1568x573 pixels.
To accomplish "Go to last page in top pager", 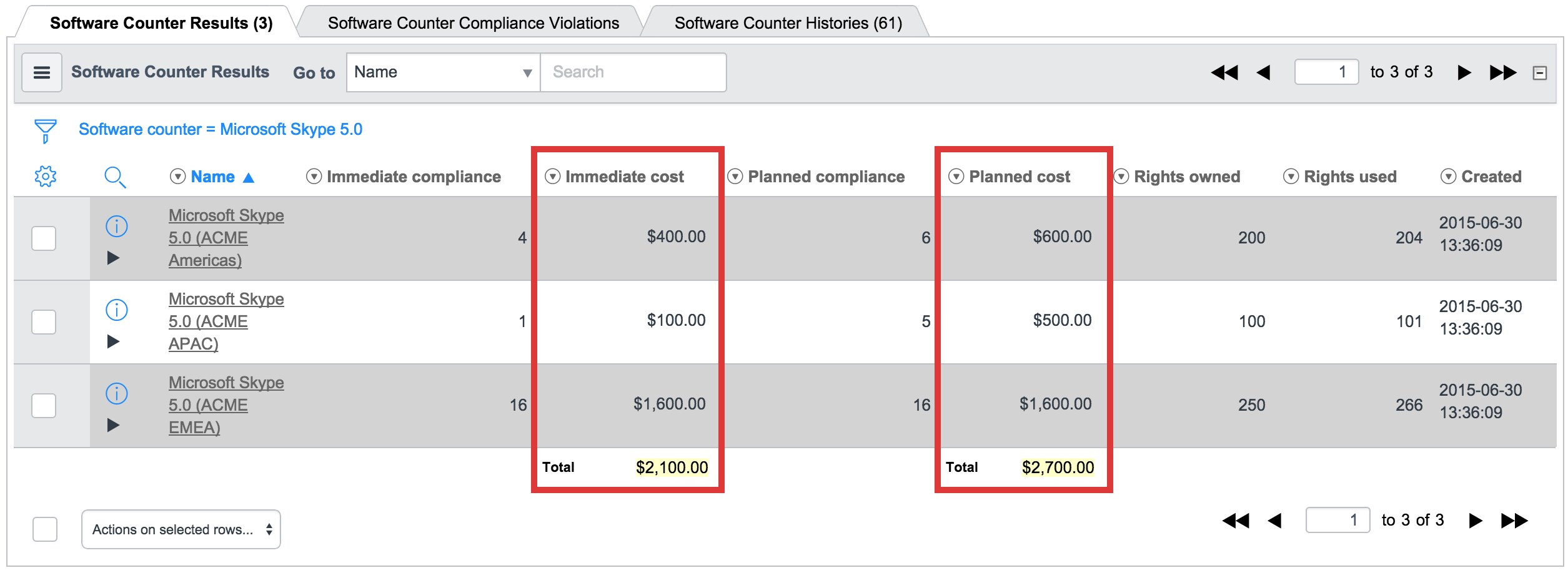I will 1503,72.
